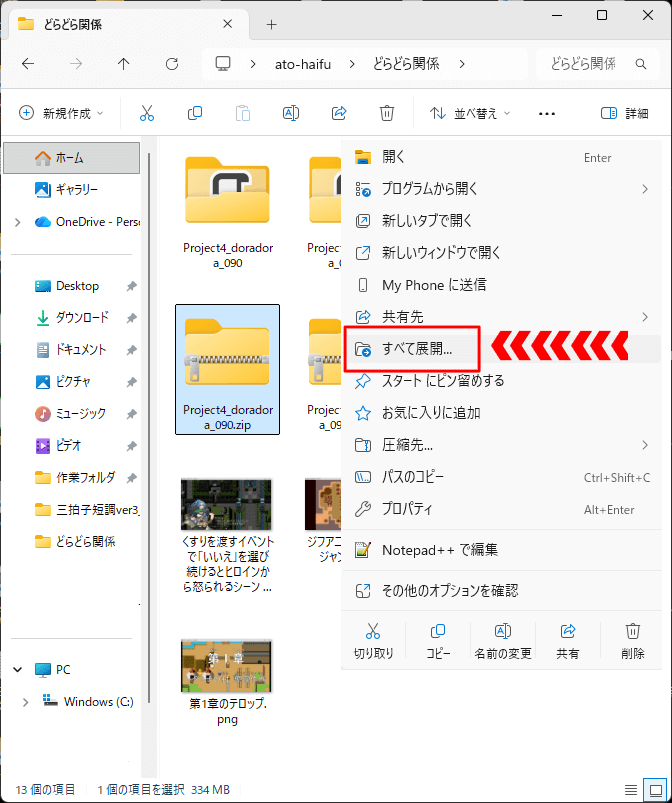Go up one folder level

[x=124, y=64]
